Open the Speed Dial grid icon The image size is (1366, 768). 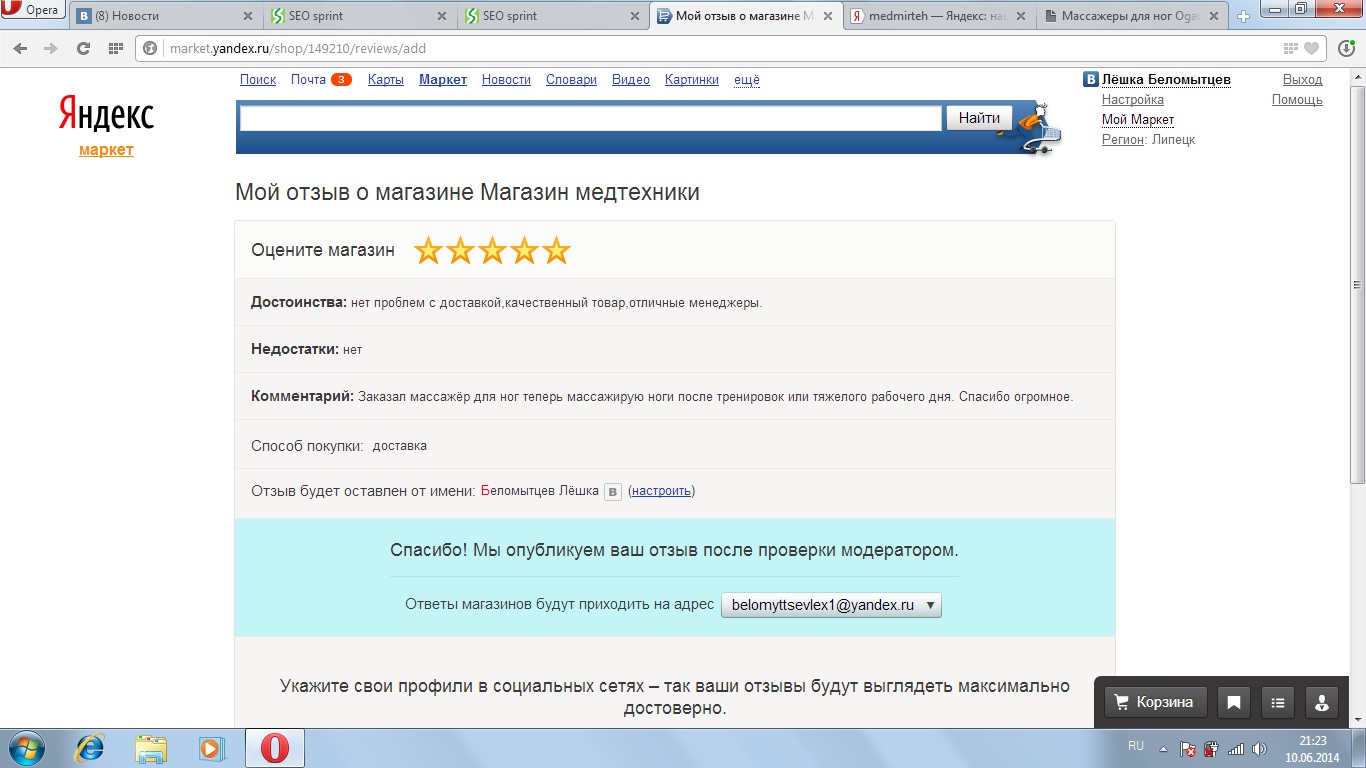(115, 48)
